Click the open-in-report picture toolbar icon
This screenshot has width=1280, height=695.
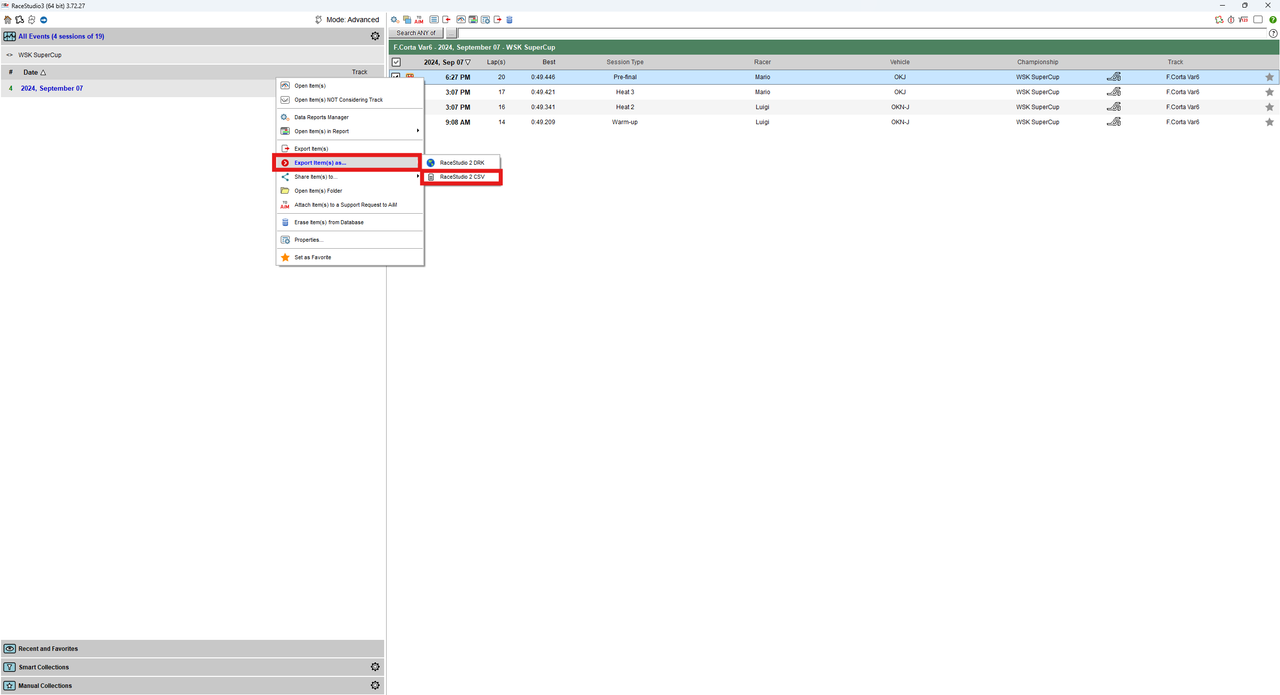click(473, 20)
